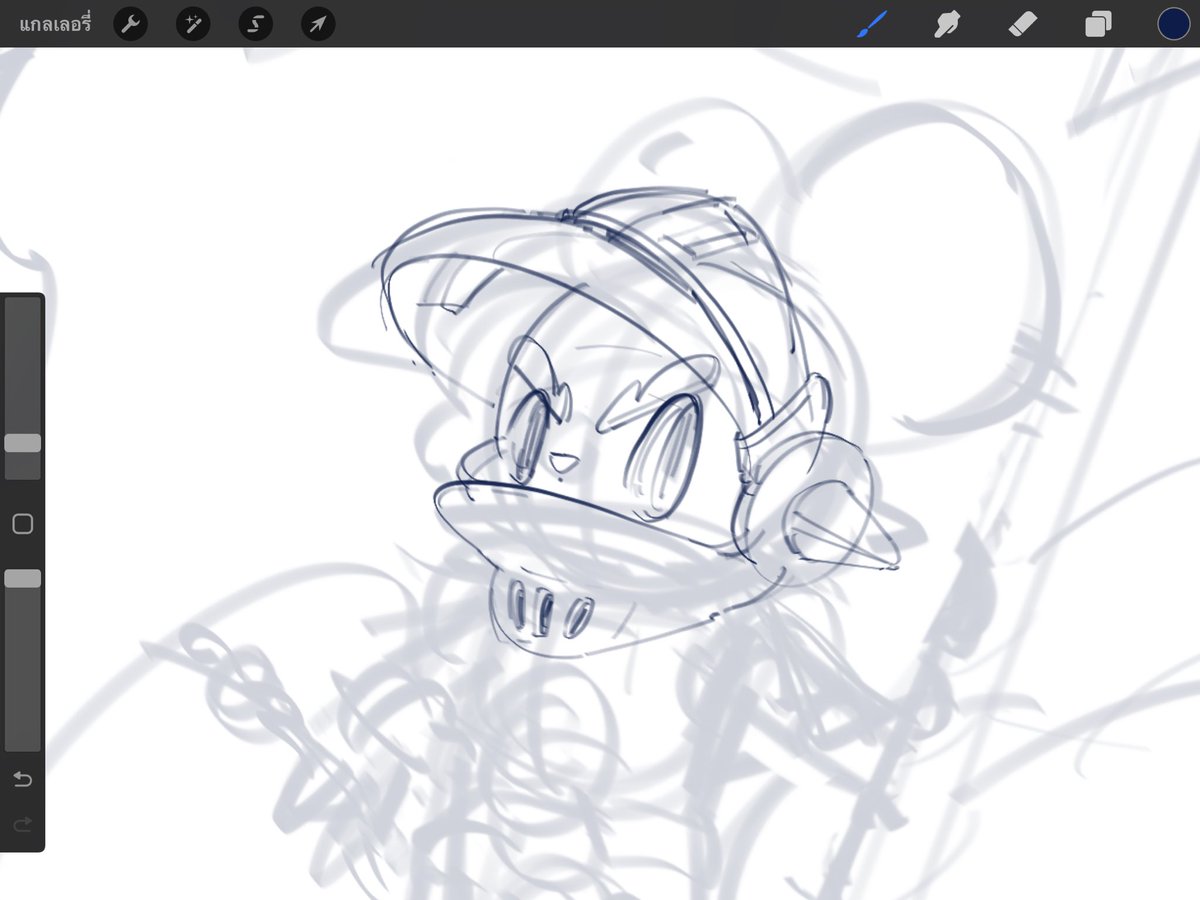
Task: Click the brush size slider handle
Action: pyautogui.click(x=22, y=443)
